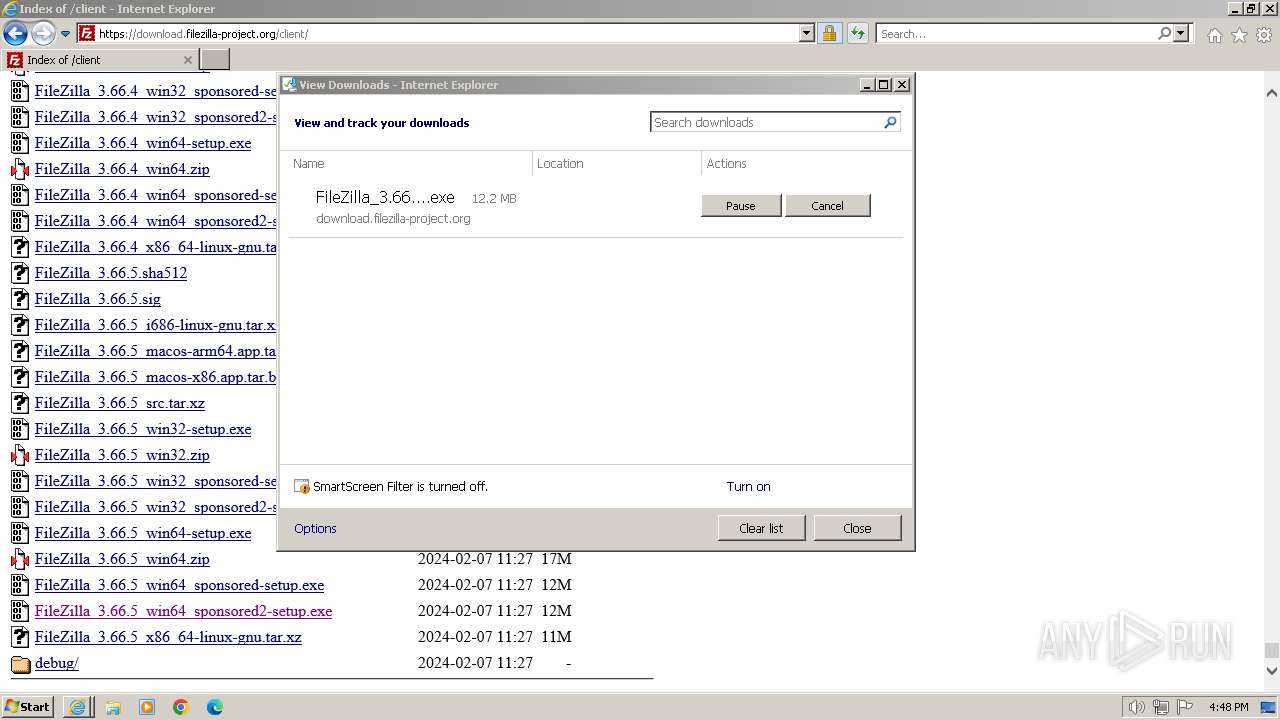This screenshot has height=720, width=1280.
Task: Click the SmartScreen Filter shield icon
Action: [302, 487]
